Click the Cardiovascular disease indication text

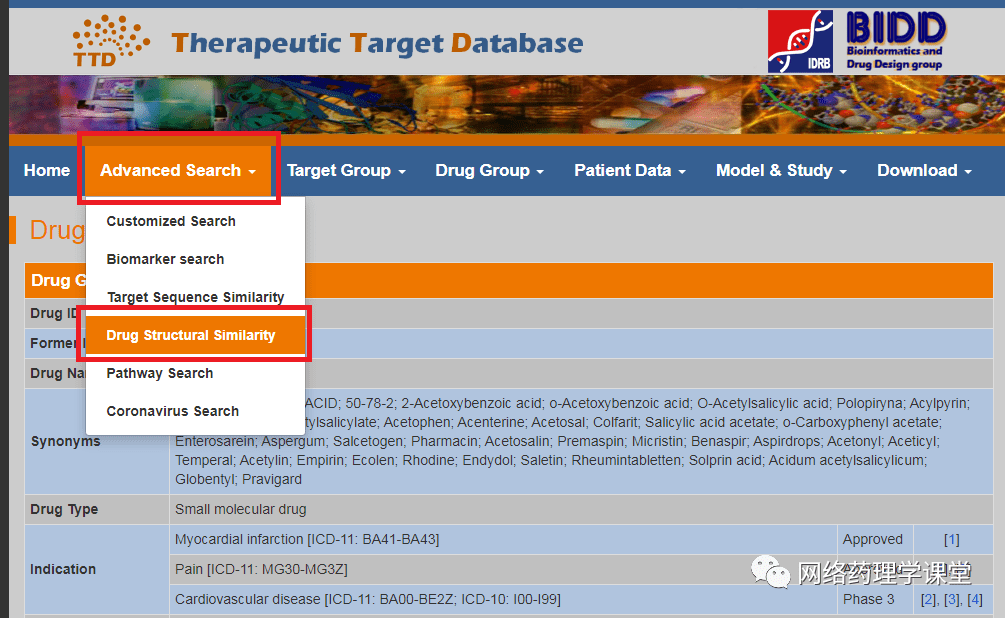368,599
